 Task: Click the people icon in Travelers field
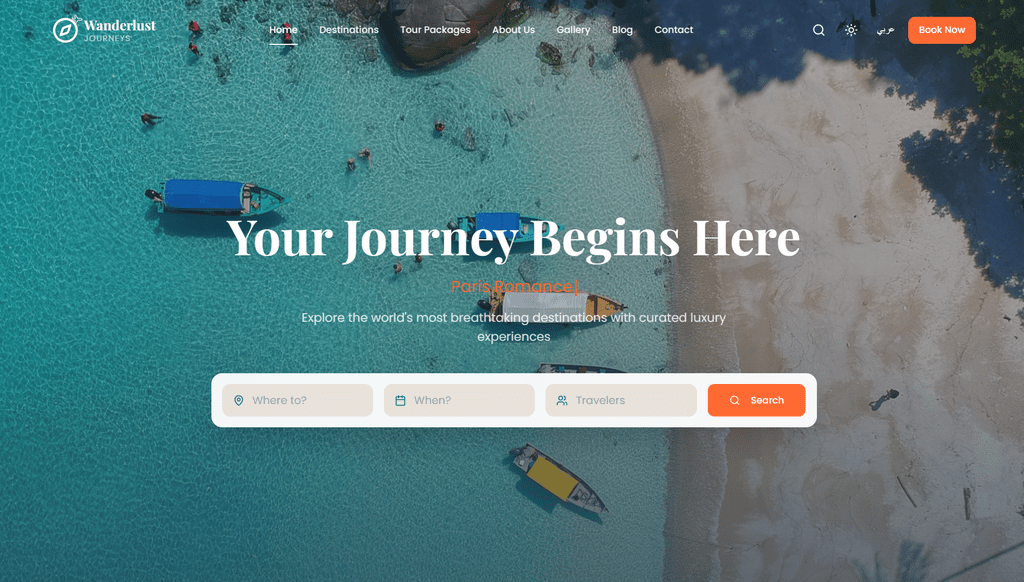pyautogui.click(x=562, y=400)
